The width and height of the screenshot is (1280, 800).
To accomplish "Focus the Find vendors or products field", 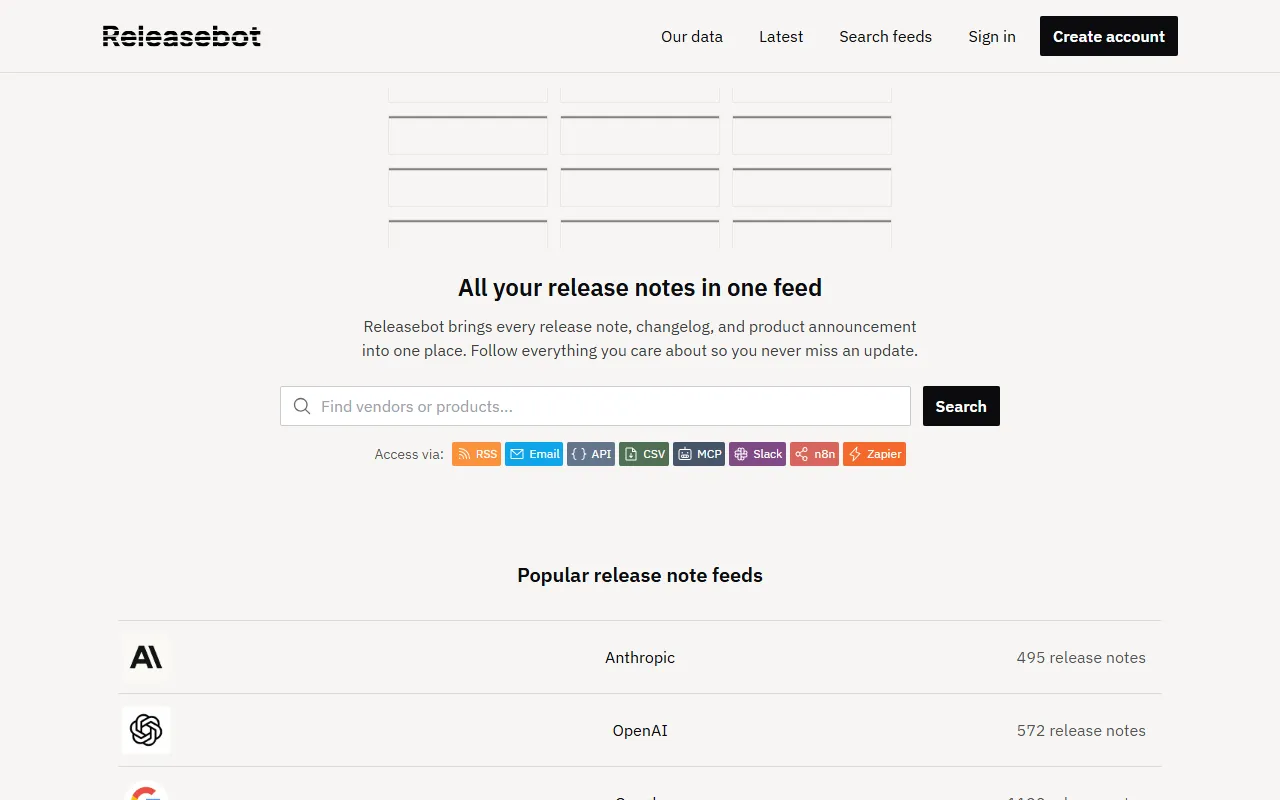I will pos(610,406).
